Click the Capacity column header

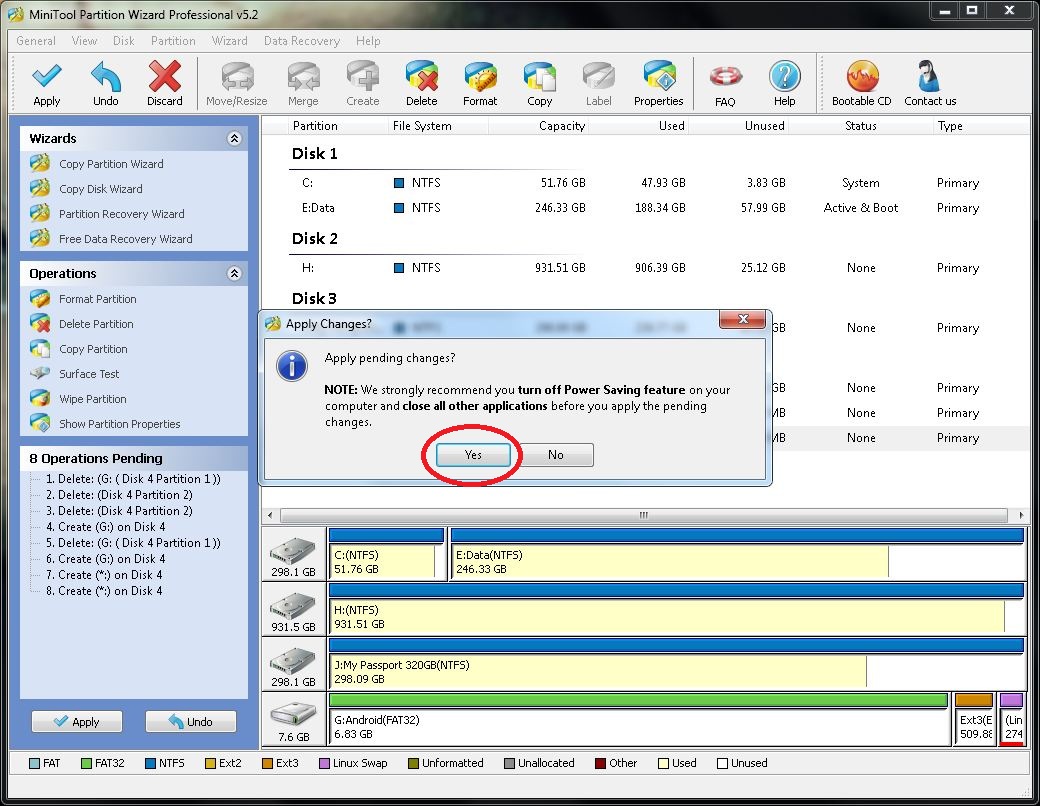562,126
